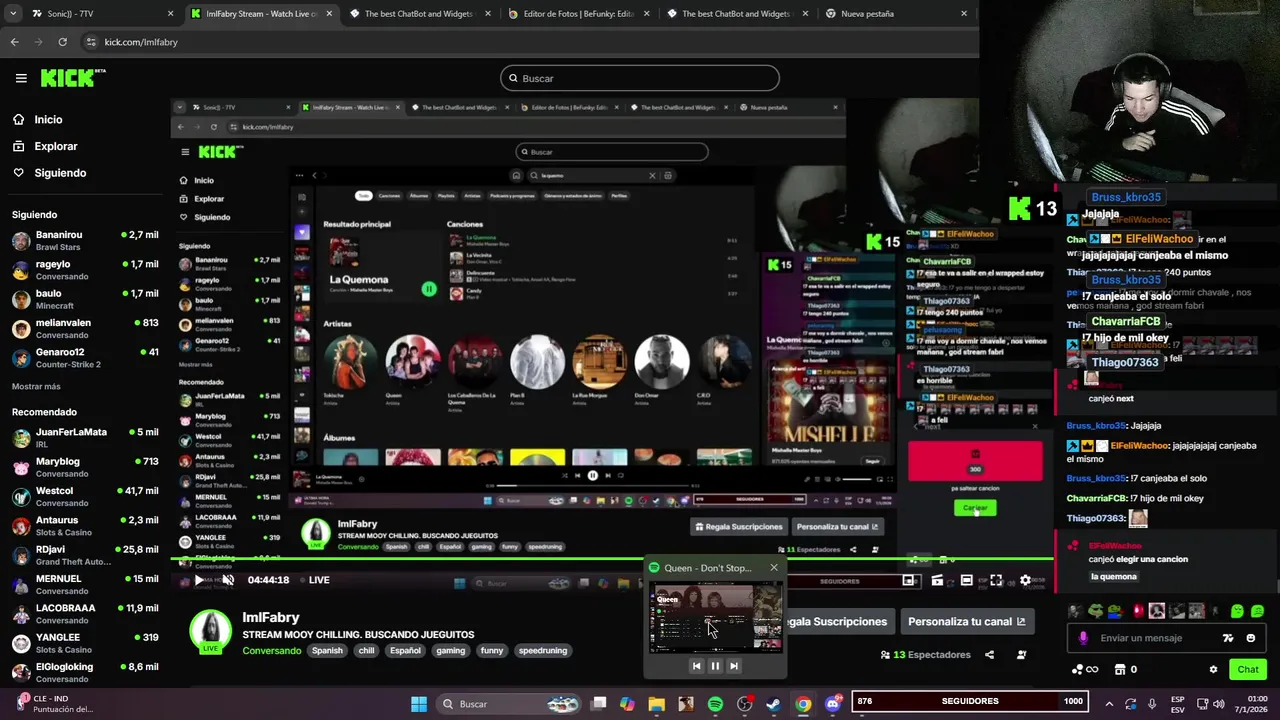The height and width of the screenshot is (720, 1280).
Task: Open the chat shop icon
Action: pos(1120,670)
